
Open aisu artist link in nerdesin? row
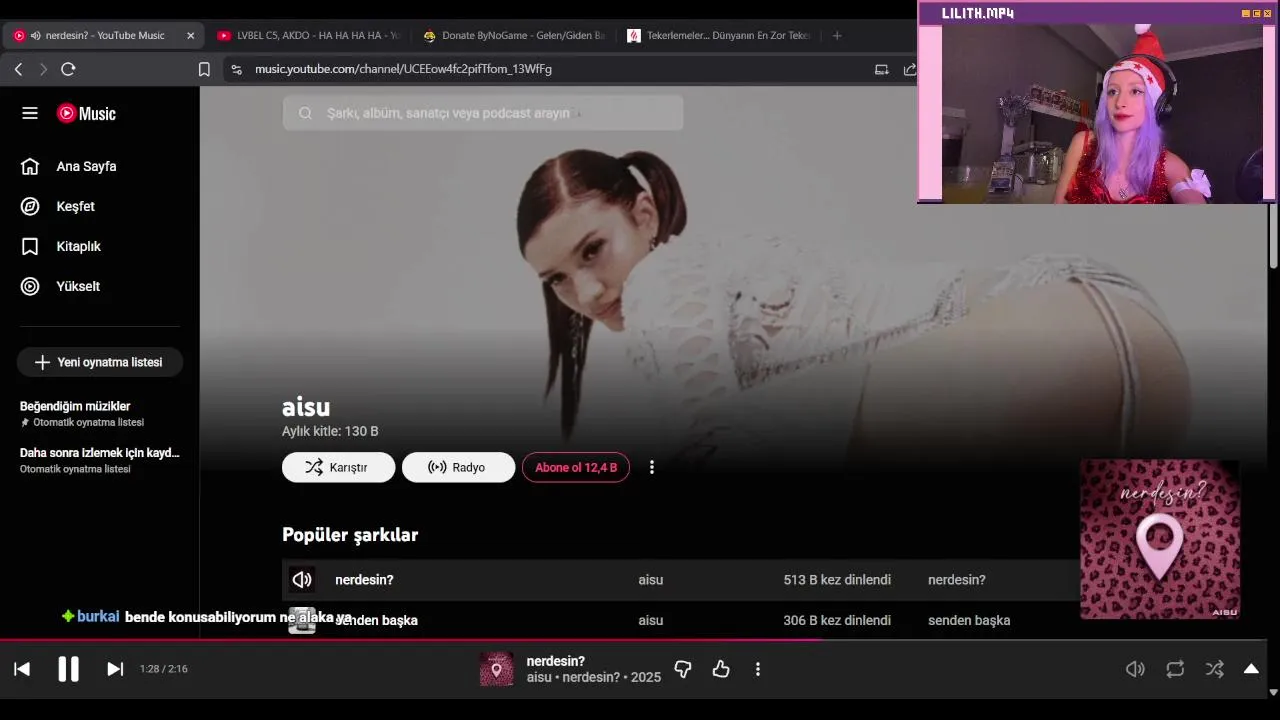coord(650,580)
